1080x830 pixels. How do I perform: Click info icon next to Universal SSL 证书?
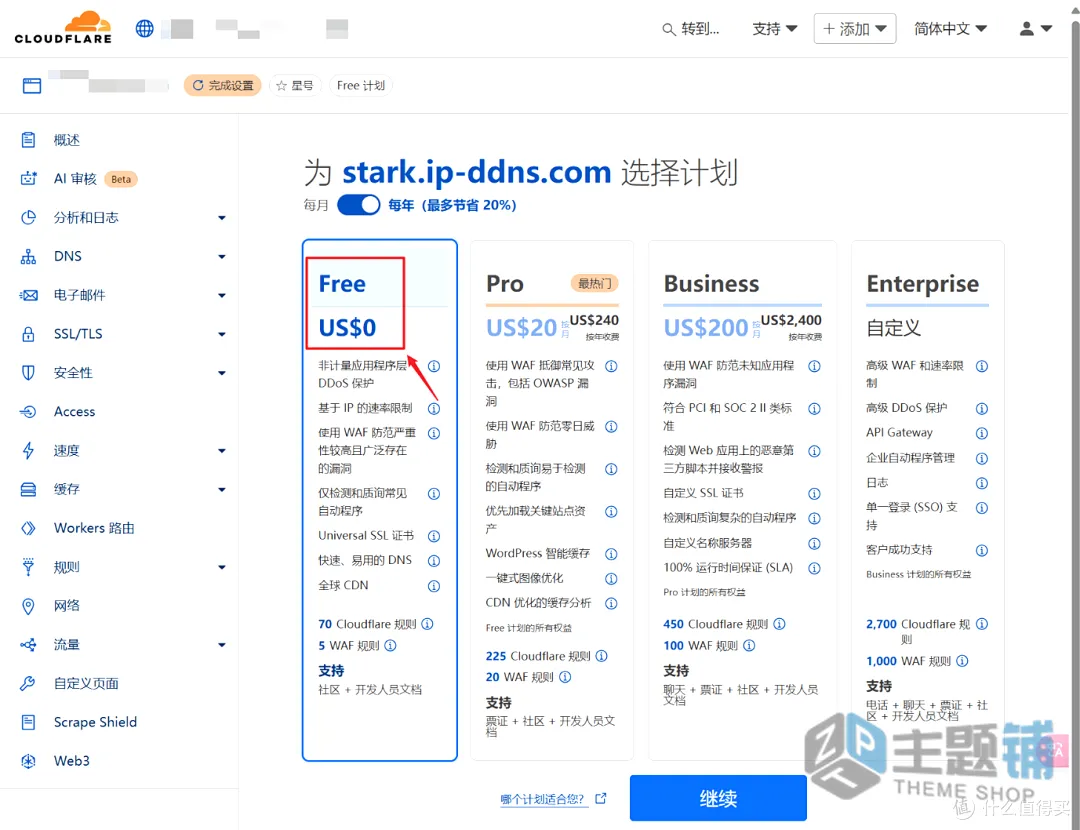tap(434, 536)
